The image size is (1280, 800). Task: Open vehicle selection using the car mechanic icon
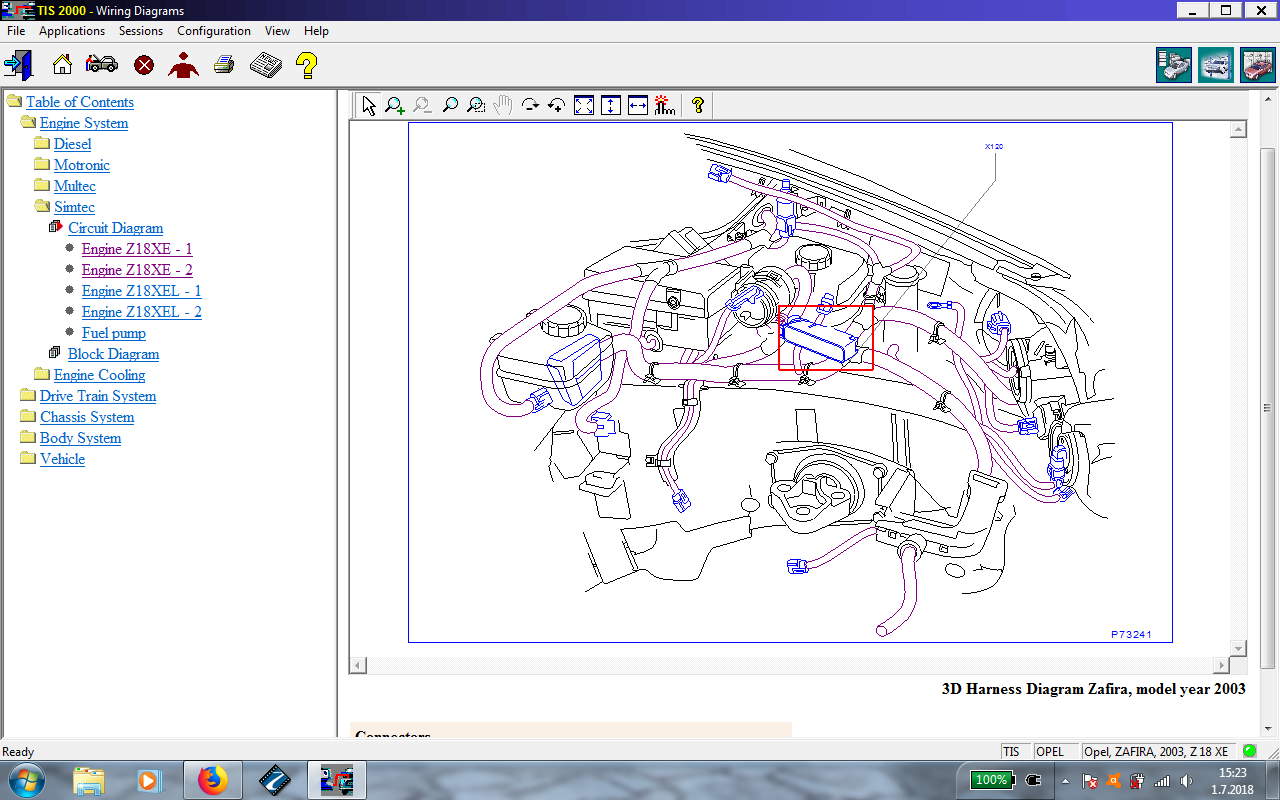(x=101, y=66)
